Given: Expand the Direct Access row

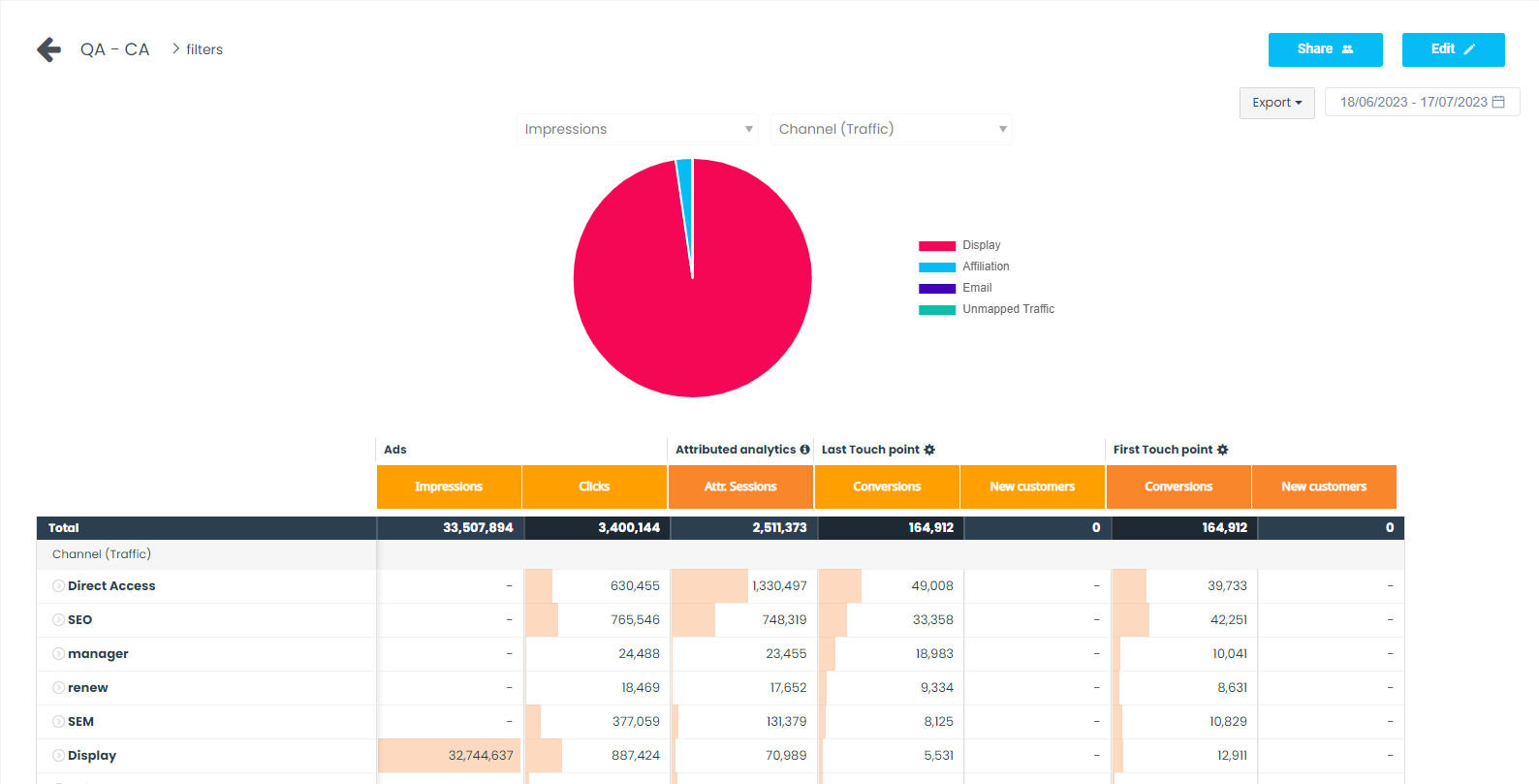Looking at the screenshot, I should [59, 586].
